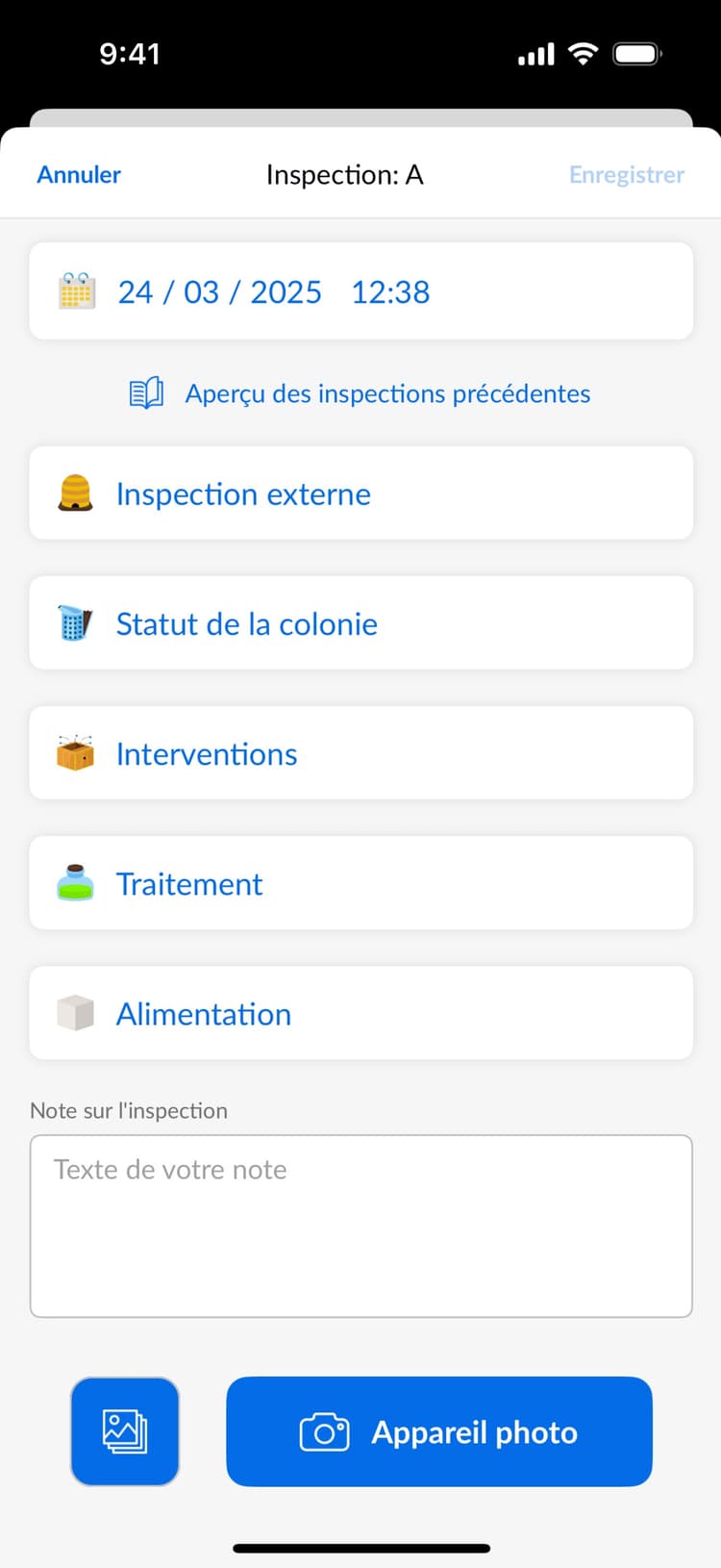
Task: Open Aperçu des inspections précédentes
Action: [x=387, y=392]
